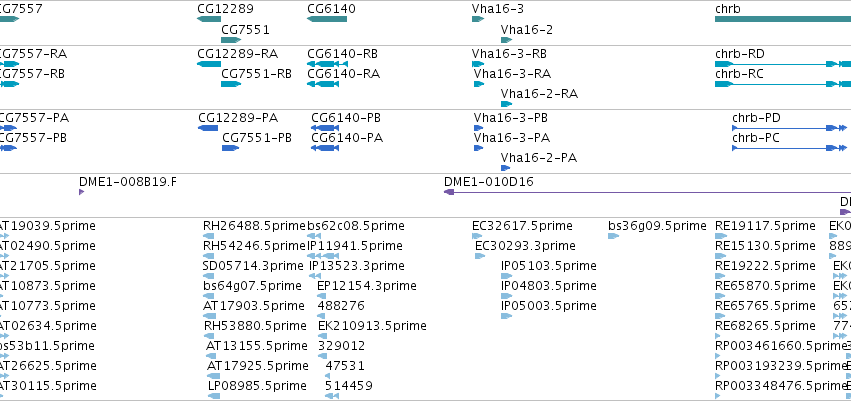Select the LP08985.5prime EST glyph
851x401 pixels.
(214, 396)
